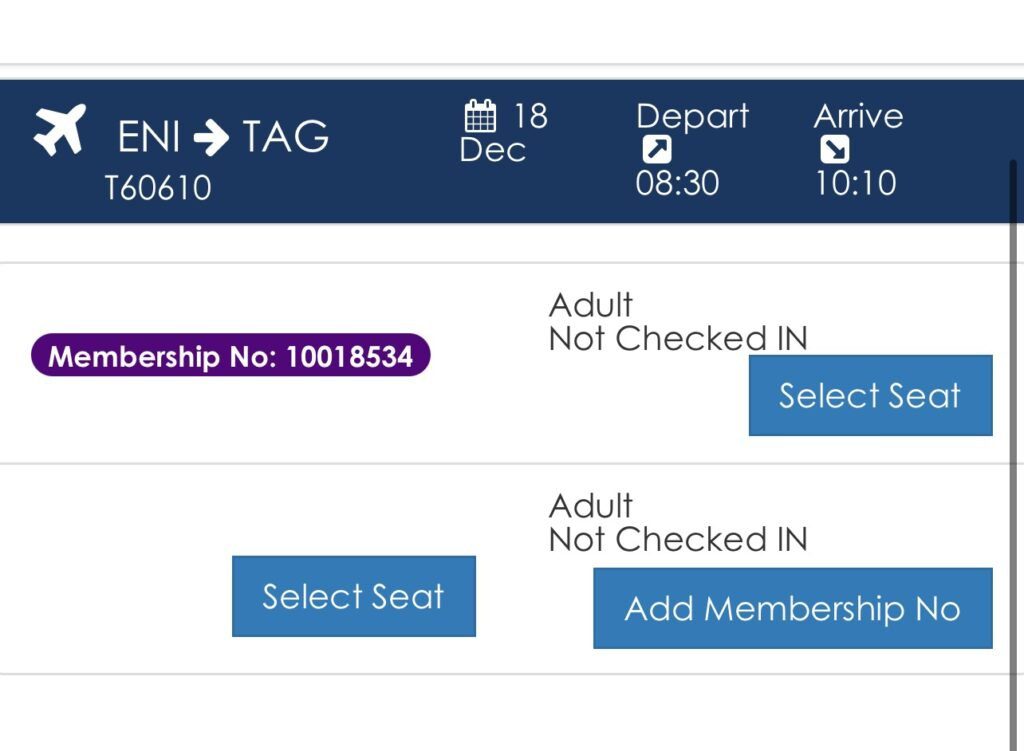Screen dimensions: 1024x751
Task: Click the right arrow between ENI and TAG
Action: (x=211, y=137)
